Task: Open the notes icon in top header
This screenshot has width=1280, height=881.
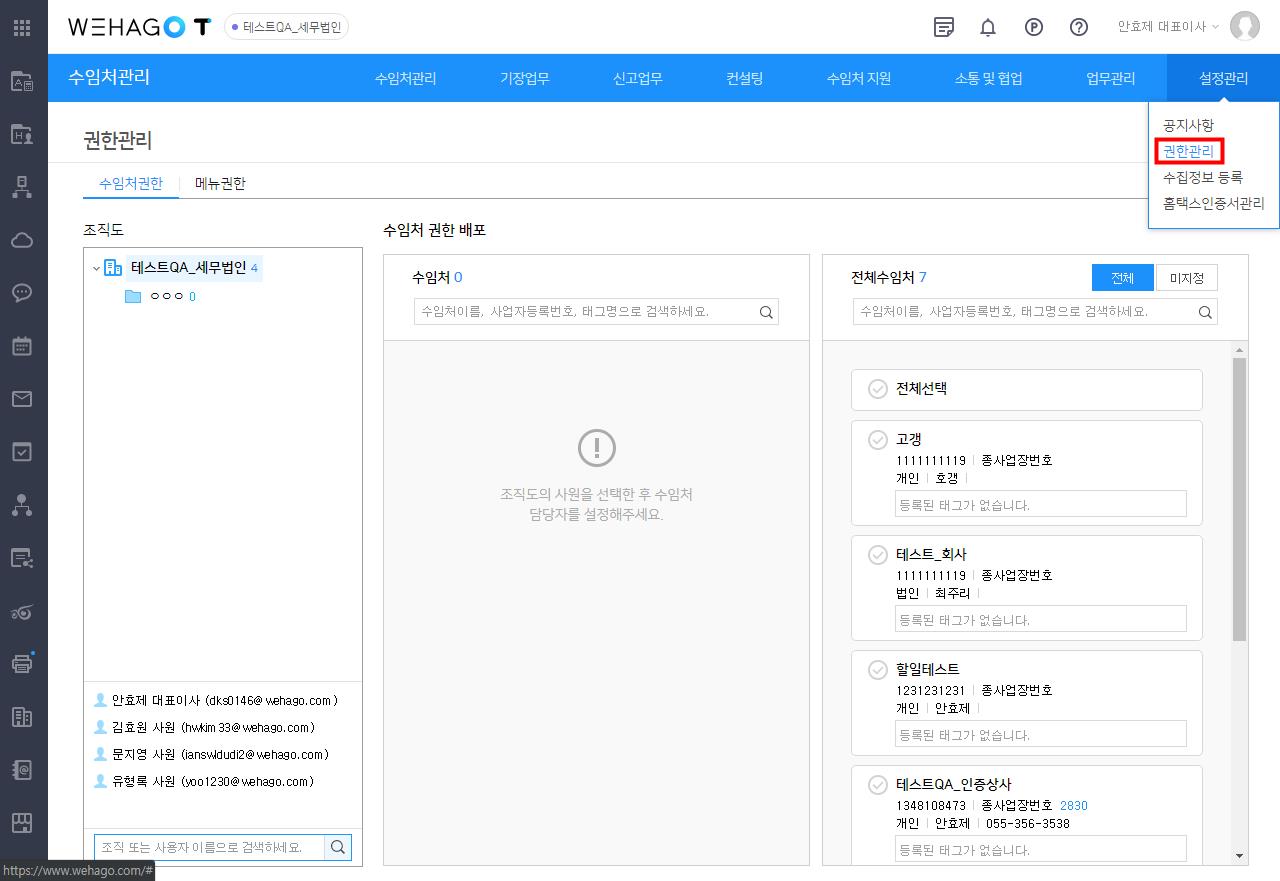Action: point(943,27)
